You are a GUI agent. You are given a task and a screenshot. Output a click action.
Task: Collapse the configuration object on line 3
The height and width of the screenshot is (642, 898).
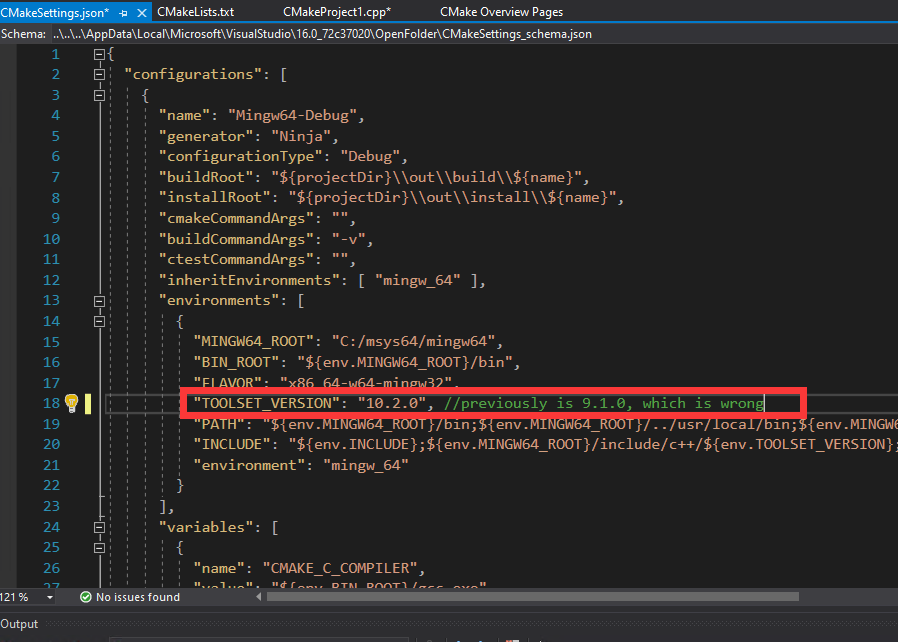coord(99,95)
